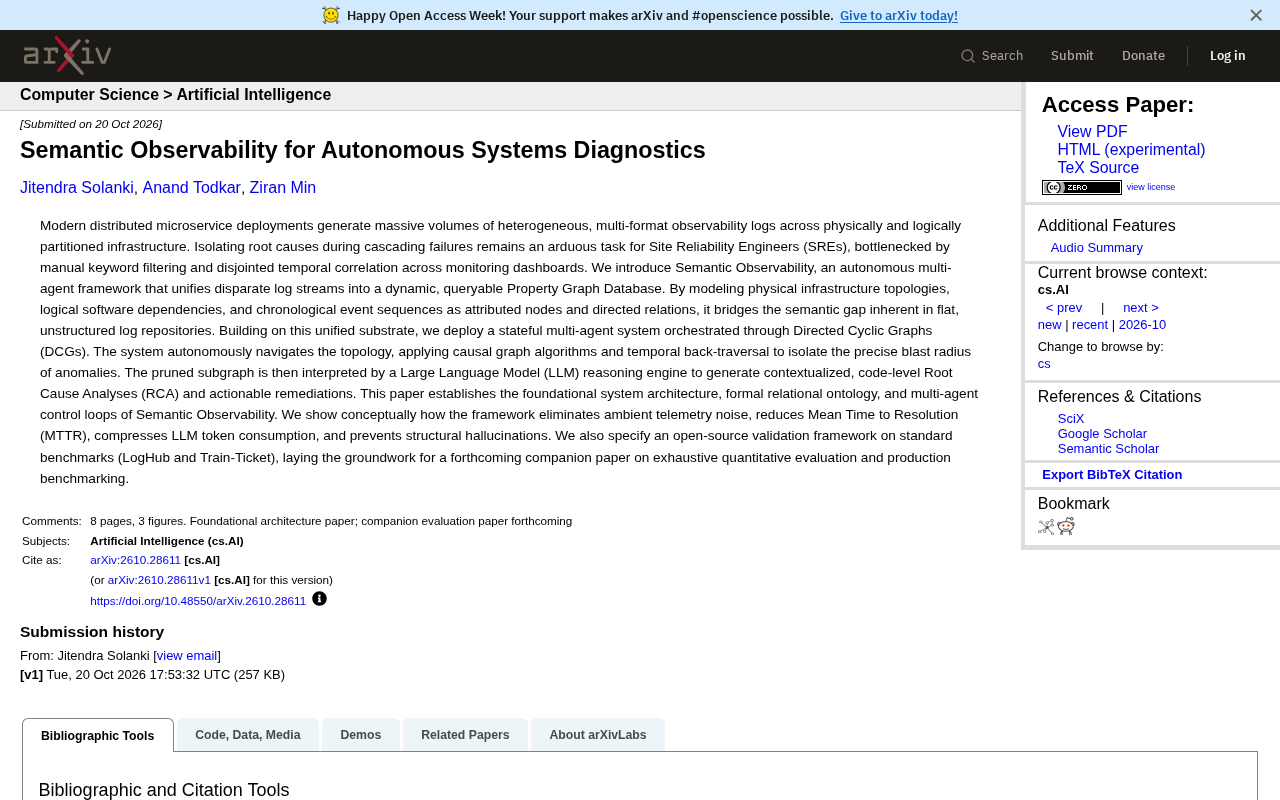Click the view email link

click(187, 656)
